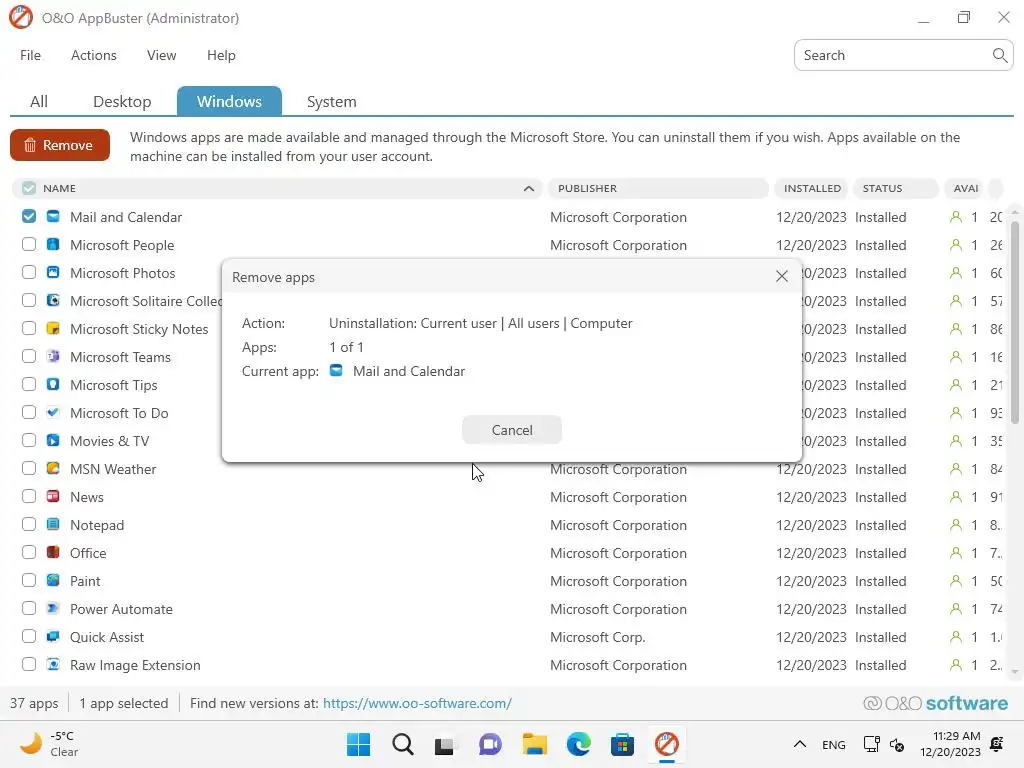Click the Microsoft To Do icon
This screenshot has width=1024, height=768.
tap(53, 413)
